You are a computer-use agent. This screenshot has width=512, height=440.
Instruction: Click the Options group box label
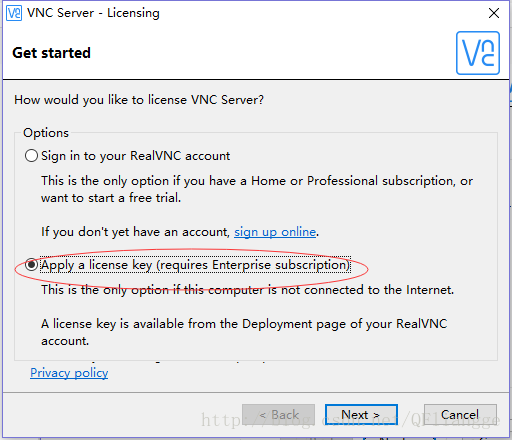[x=46, y=133]
